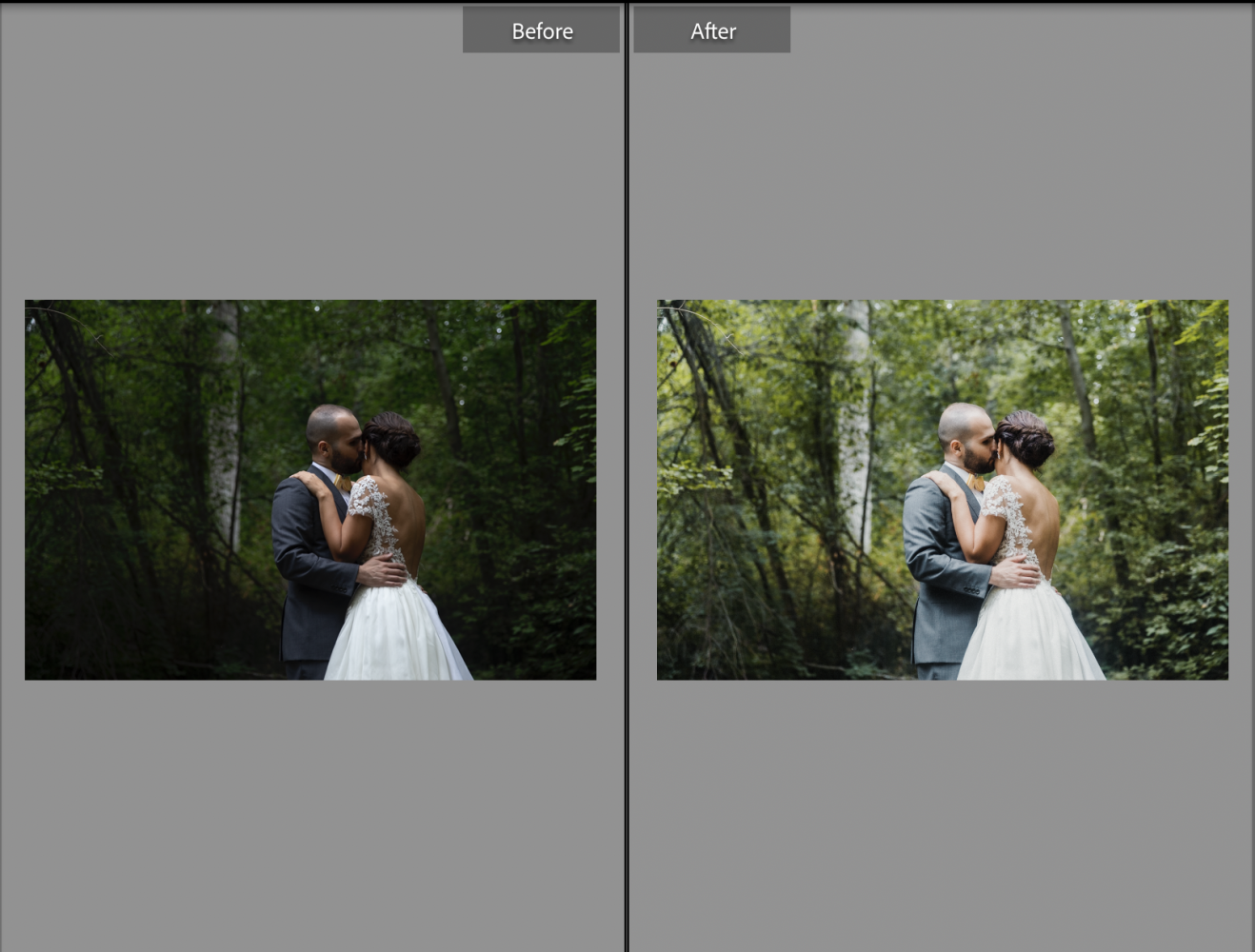Image resolution: width=1255 pixels, height=952 pixels.
Task: Select the After photo preview
Action: point(943,490)
